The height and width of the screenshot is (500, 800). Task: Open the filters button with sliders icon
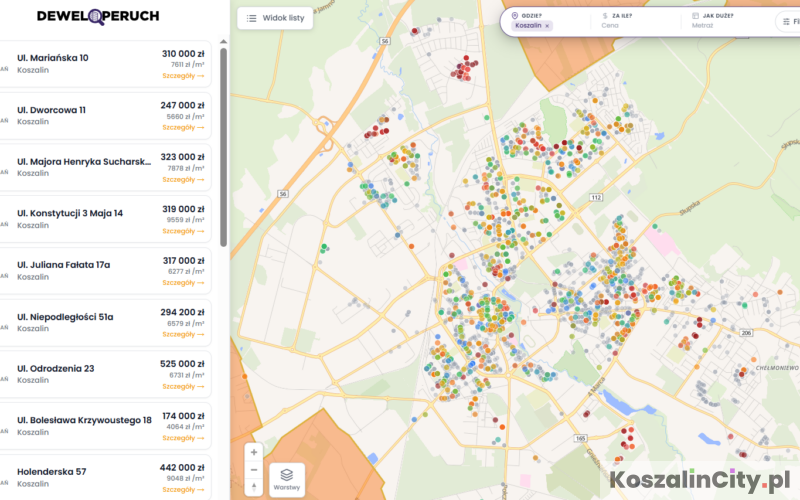787,21
